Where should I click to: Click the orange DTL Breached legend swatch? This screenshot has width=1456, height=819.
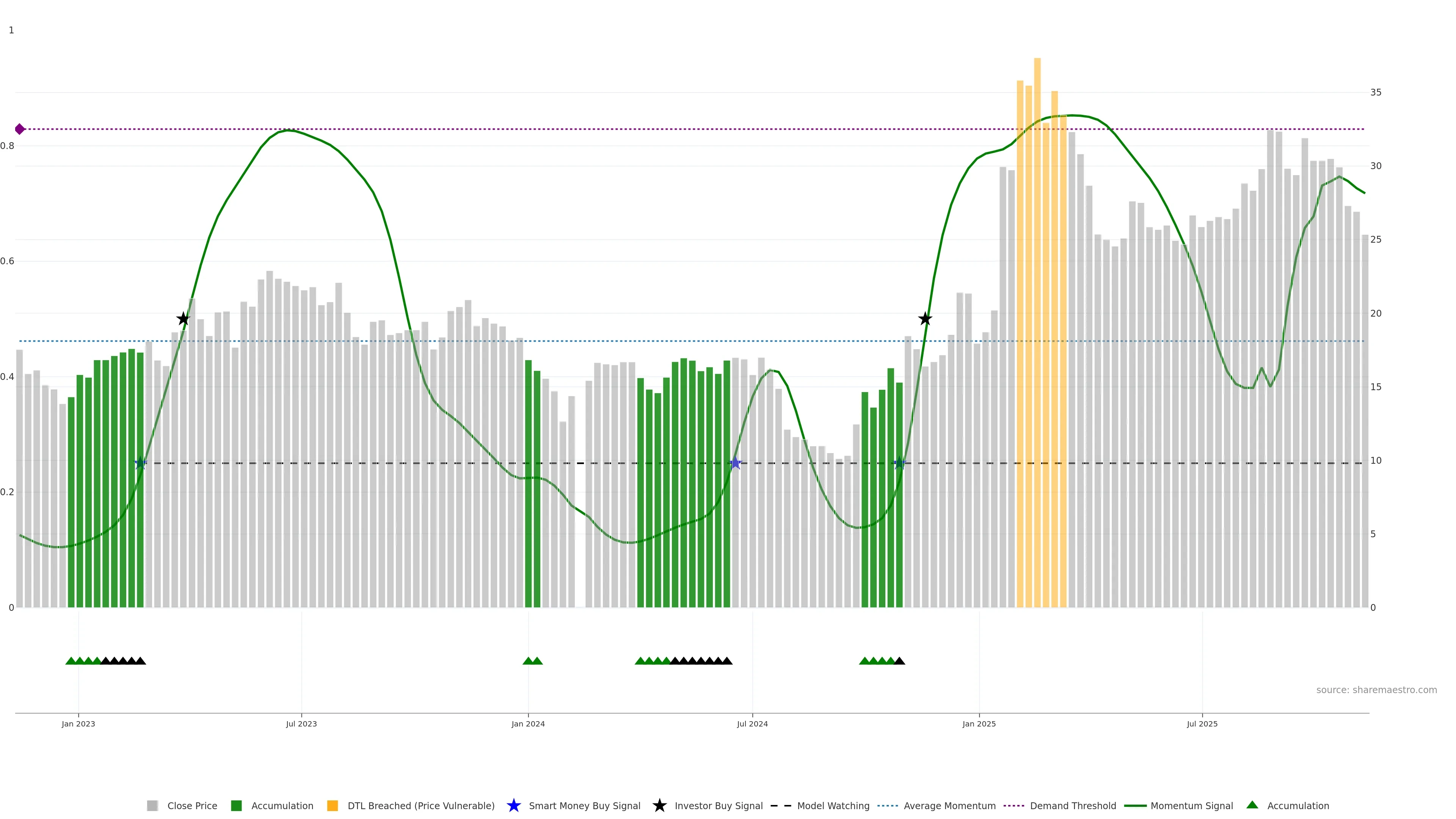pyautogui.click(x=333, y=805)
